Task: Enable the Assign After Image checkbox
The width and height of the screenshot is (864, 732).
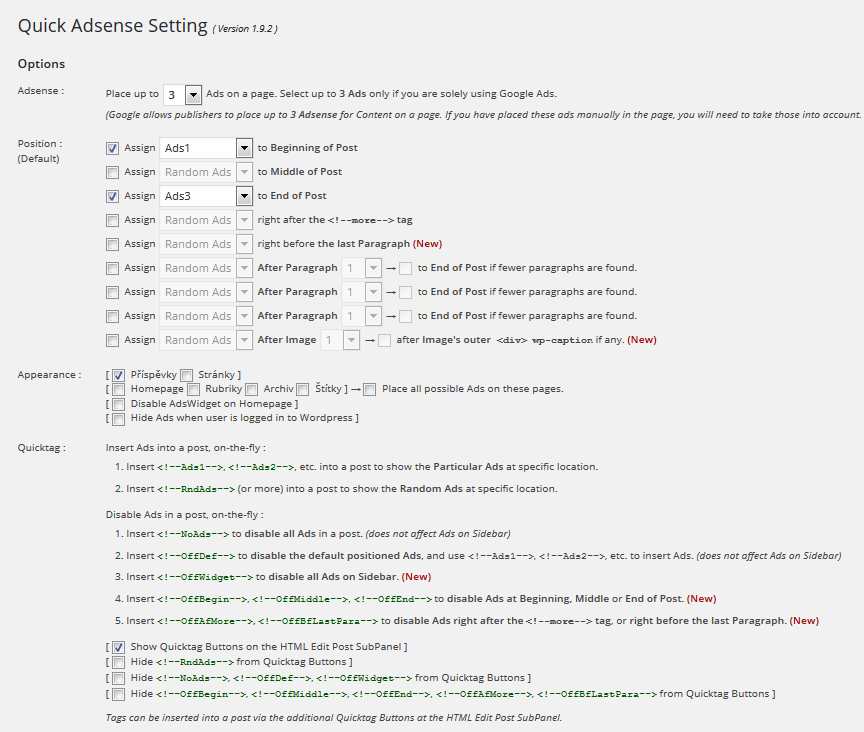Action: [113, 340]
